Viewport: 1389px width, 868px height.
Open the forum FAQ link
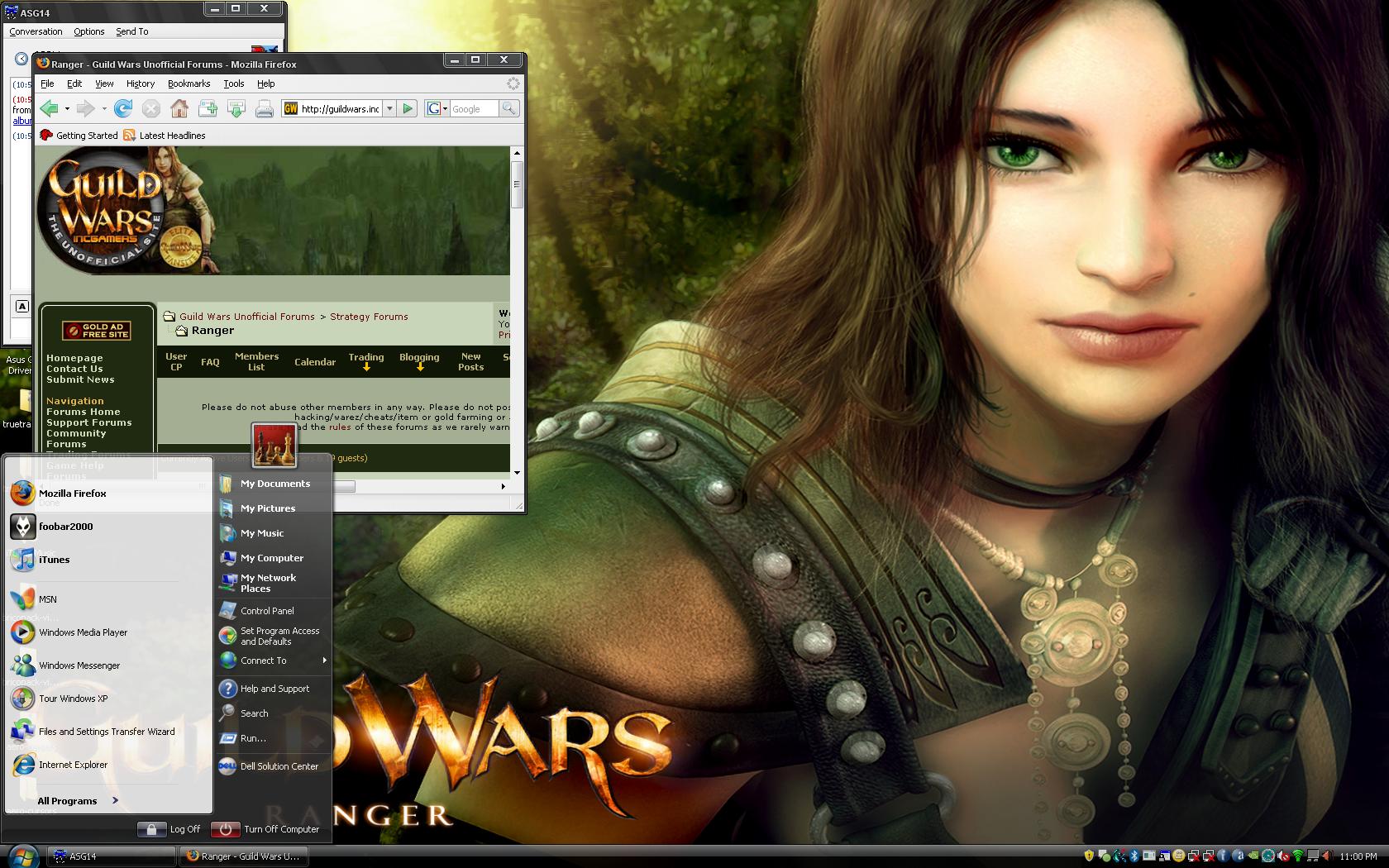210,362
